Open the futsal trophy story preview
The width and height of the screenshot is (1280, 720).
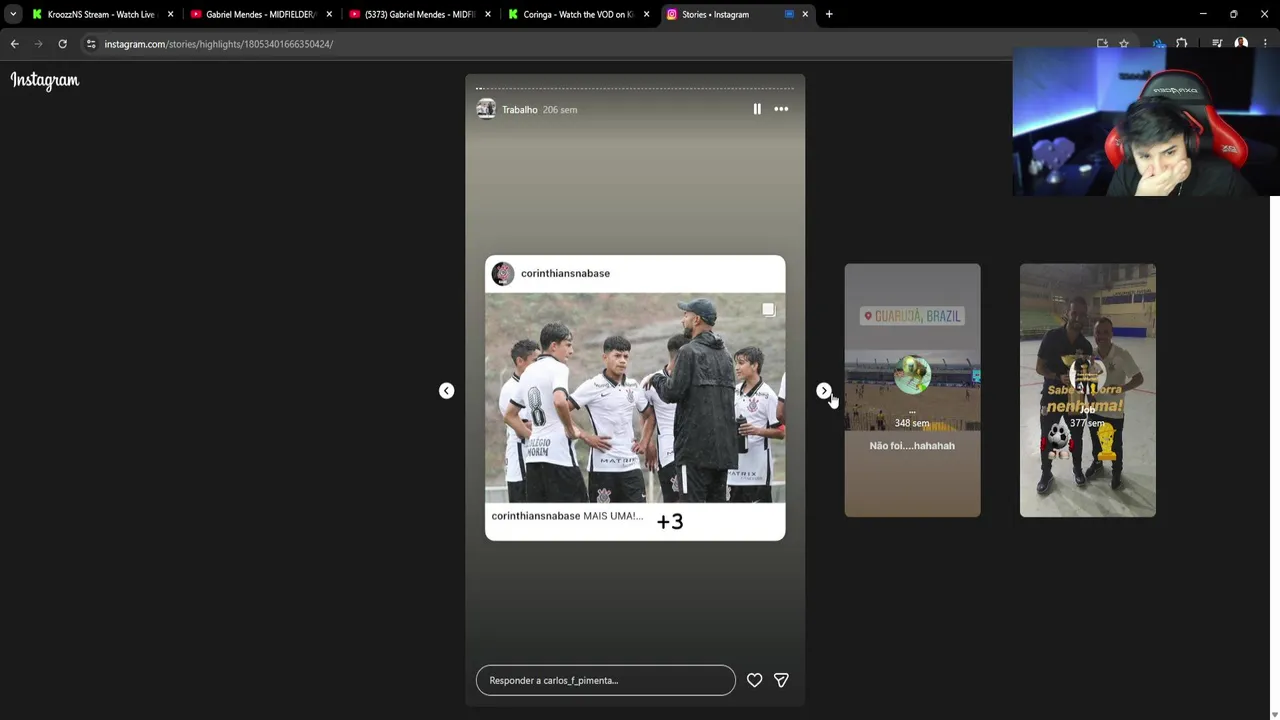click(1087, 390)
